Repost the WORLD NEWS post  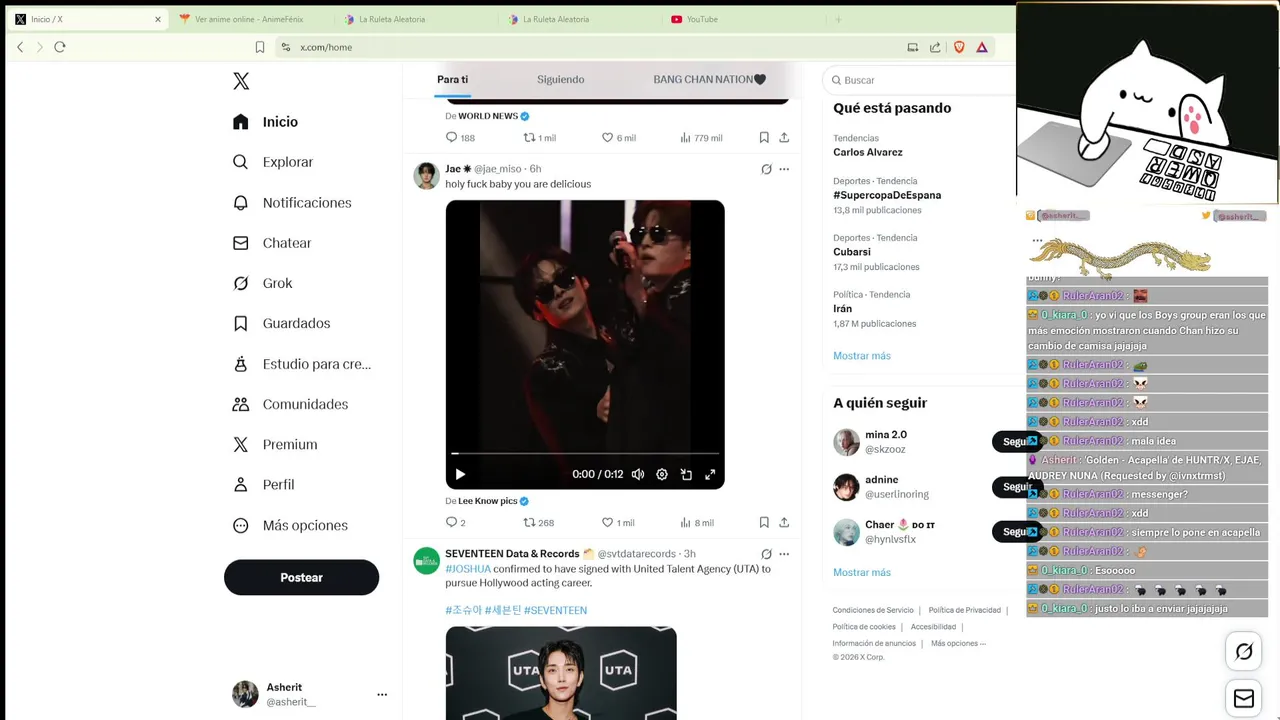(x=540, y=137)
